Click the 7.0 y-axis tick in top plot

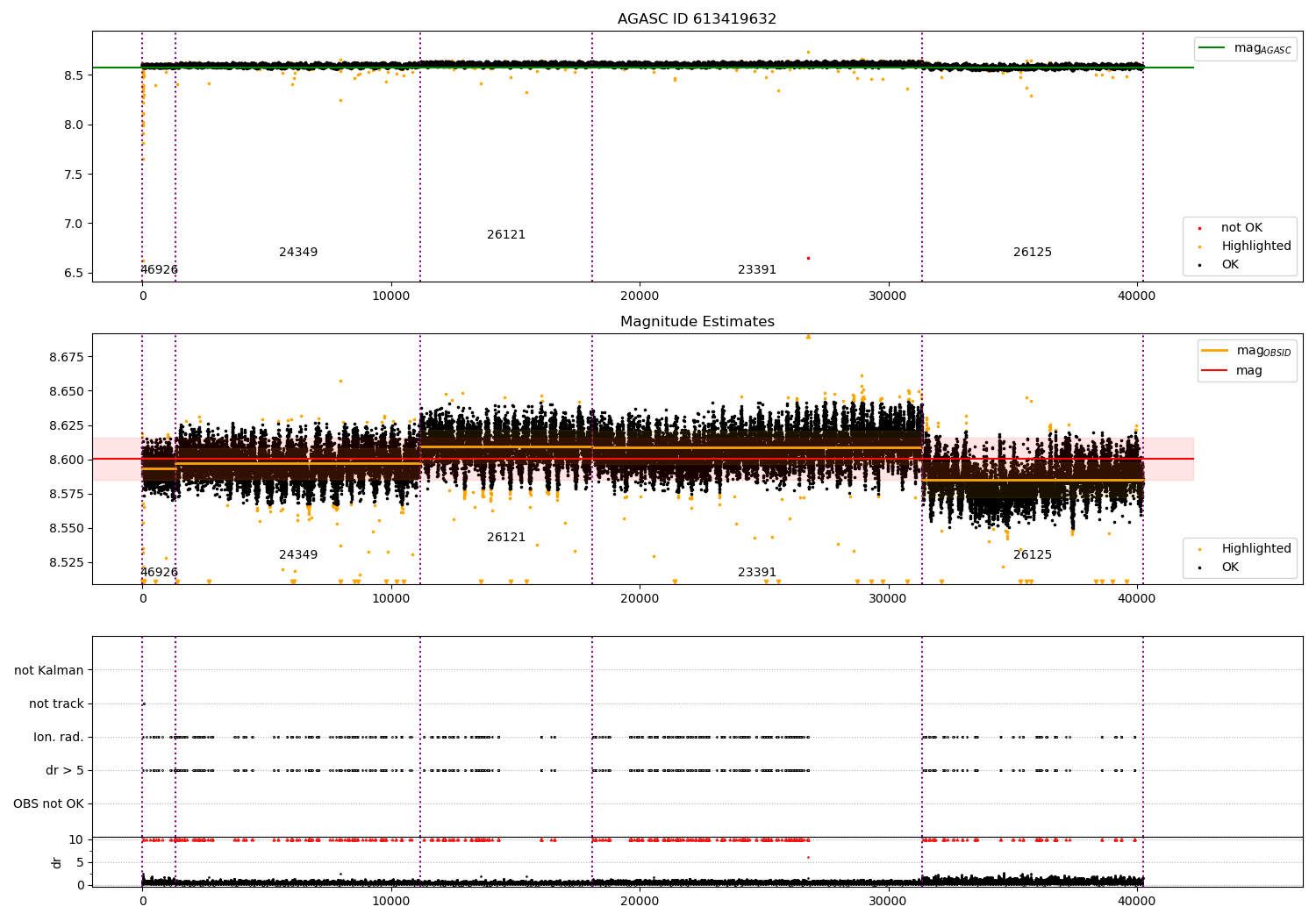[73, 224]
